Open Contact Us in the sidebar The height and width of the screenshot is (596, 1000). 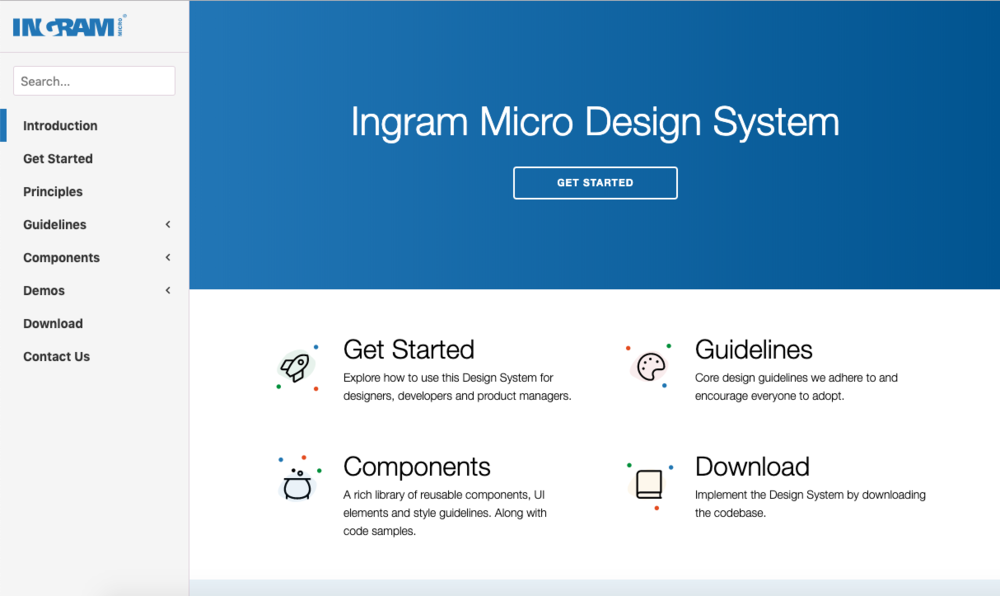click(x=57, y=357)
